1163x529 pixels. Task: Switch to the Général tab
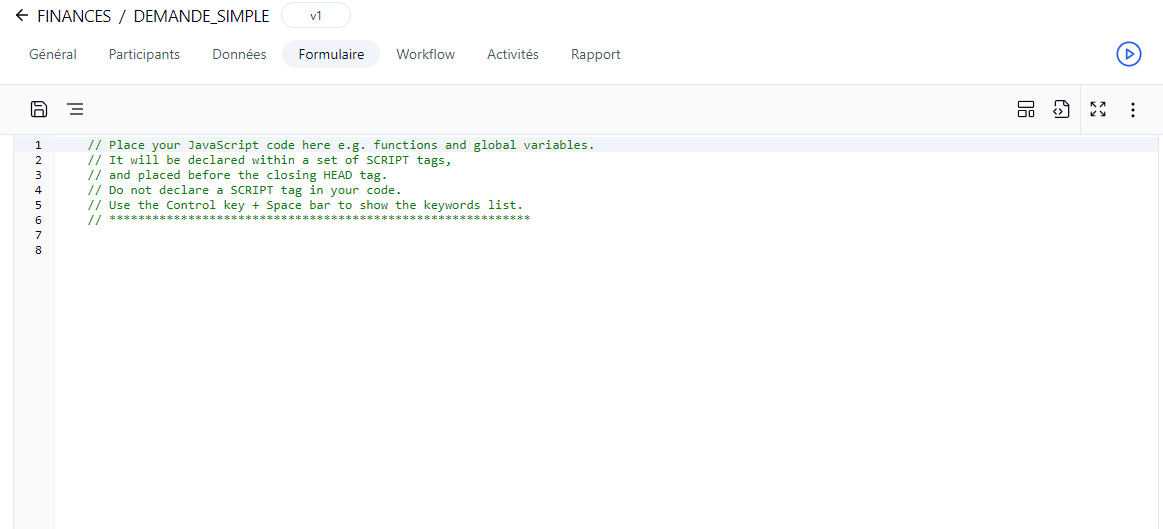(x=53, y=54)
